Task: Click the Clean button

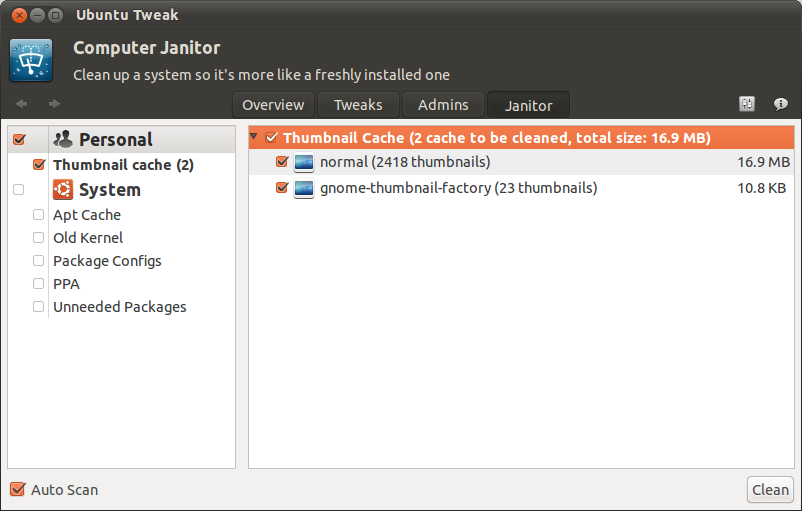Action: (x=770, y=490)
